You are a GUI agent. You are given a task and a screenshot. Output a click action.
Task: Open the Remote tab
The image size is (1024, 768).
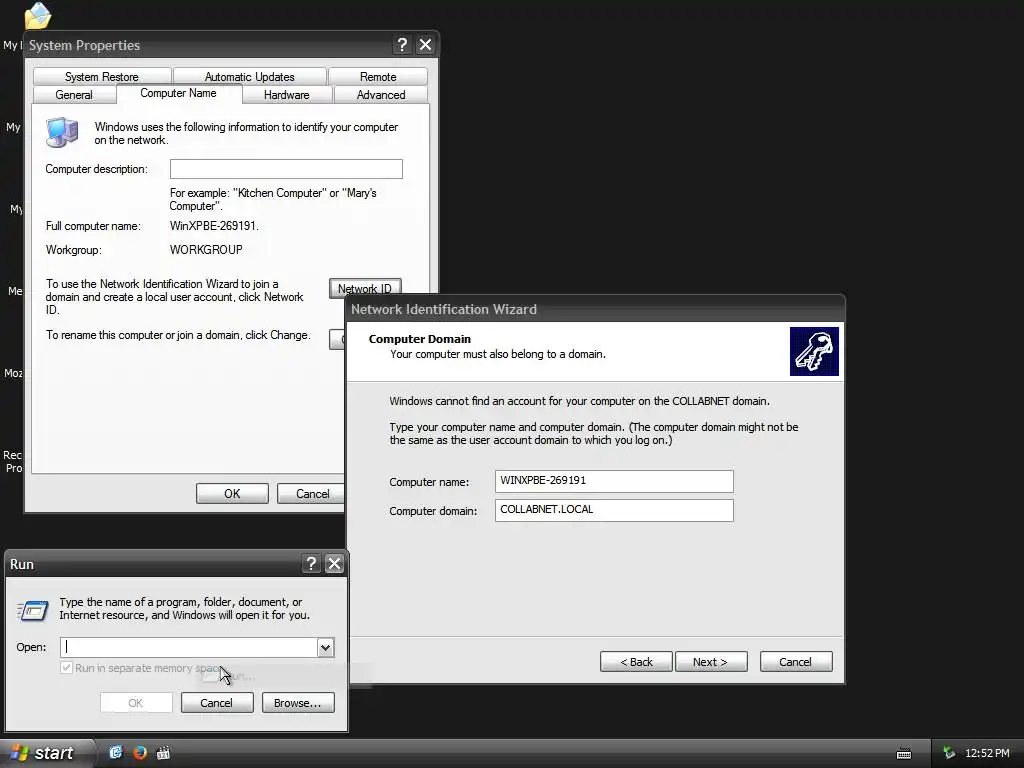coord(378,76)
